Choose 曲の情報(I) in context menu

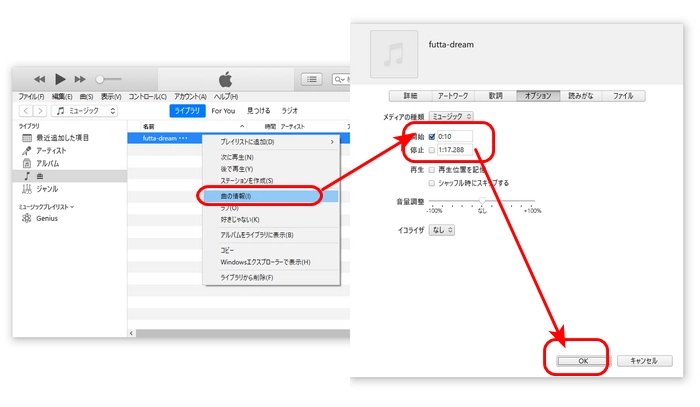point(271,196)
